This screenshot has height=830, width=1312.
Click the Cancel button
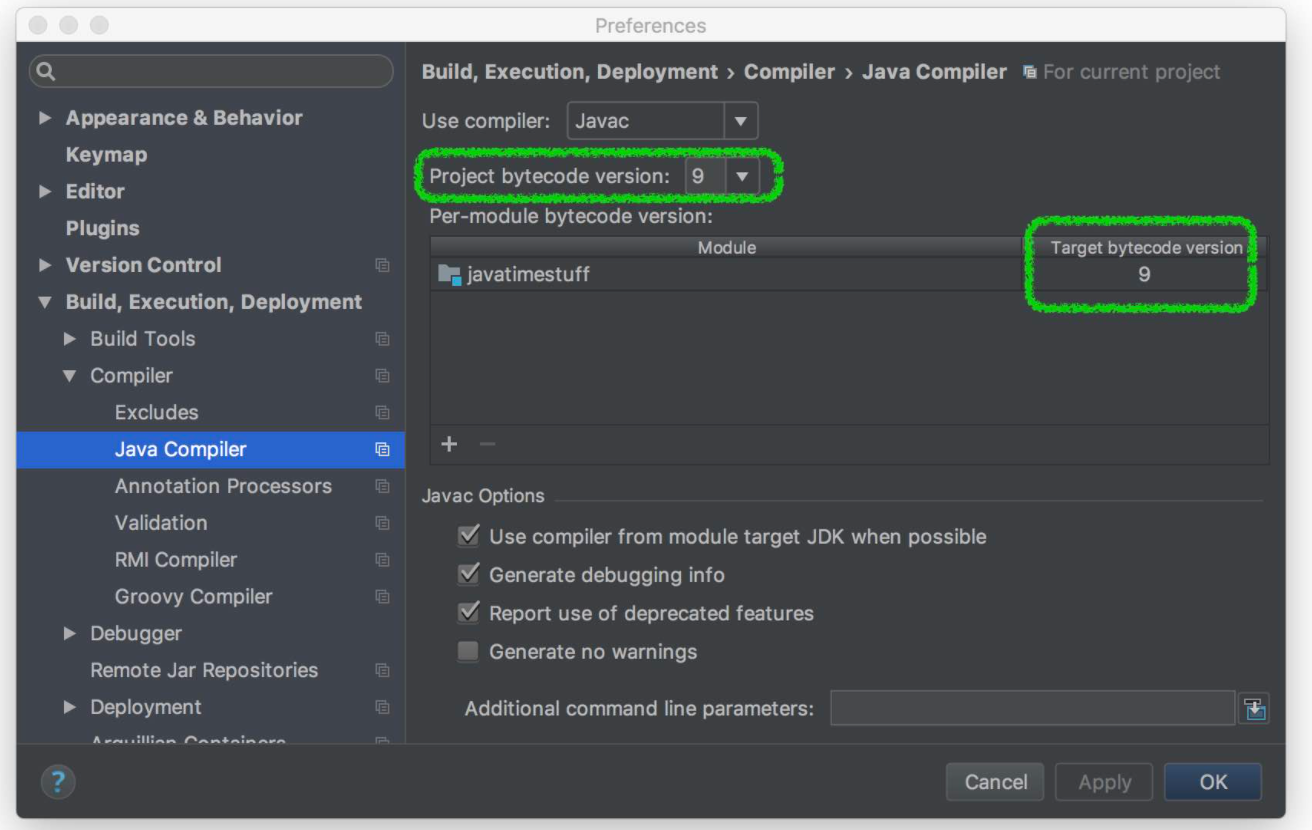(x=995, y=782)
